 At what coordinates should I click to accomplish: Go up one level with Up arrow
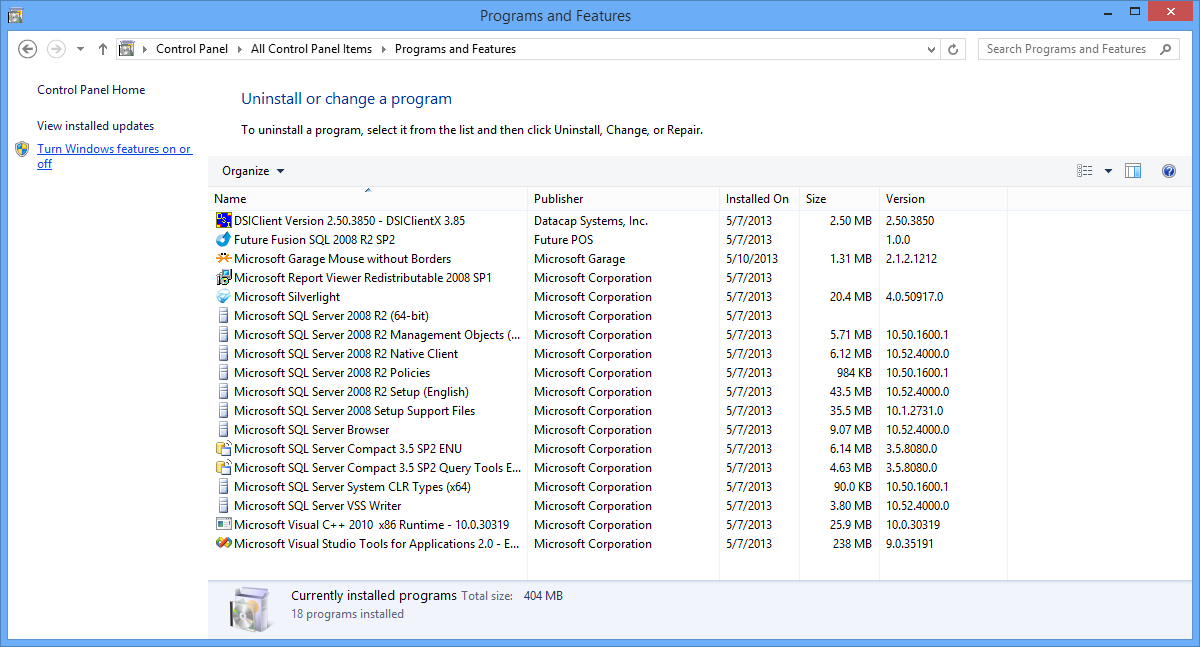pyautogui.click(x=103, y=49)
